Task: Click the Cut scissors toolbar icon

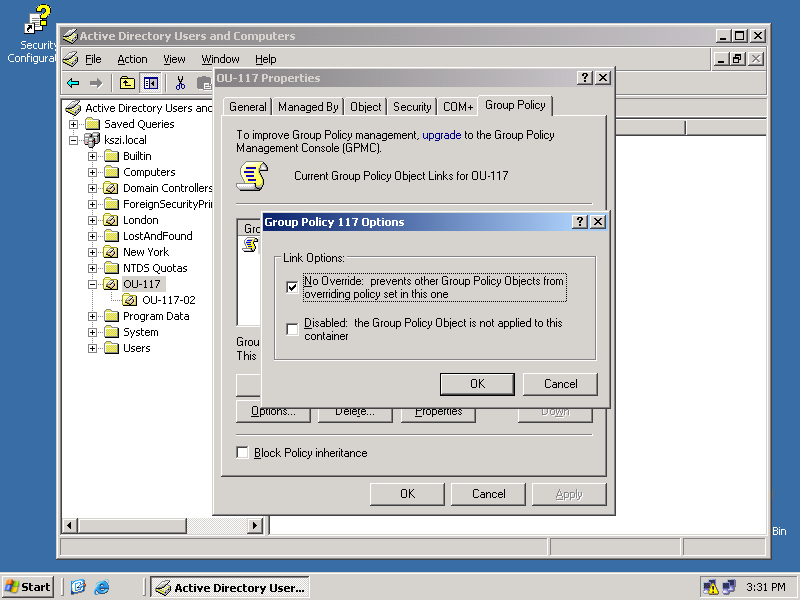Action: 180,83
